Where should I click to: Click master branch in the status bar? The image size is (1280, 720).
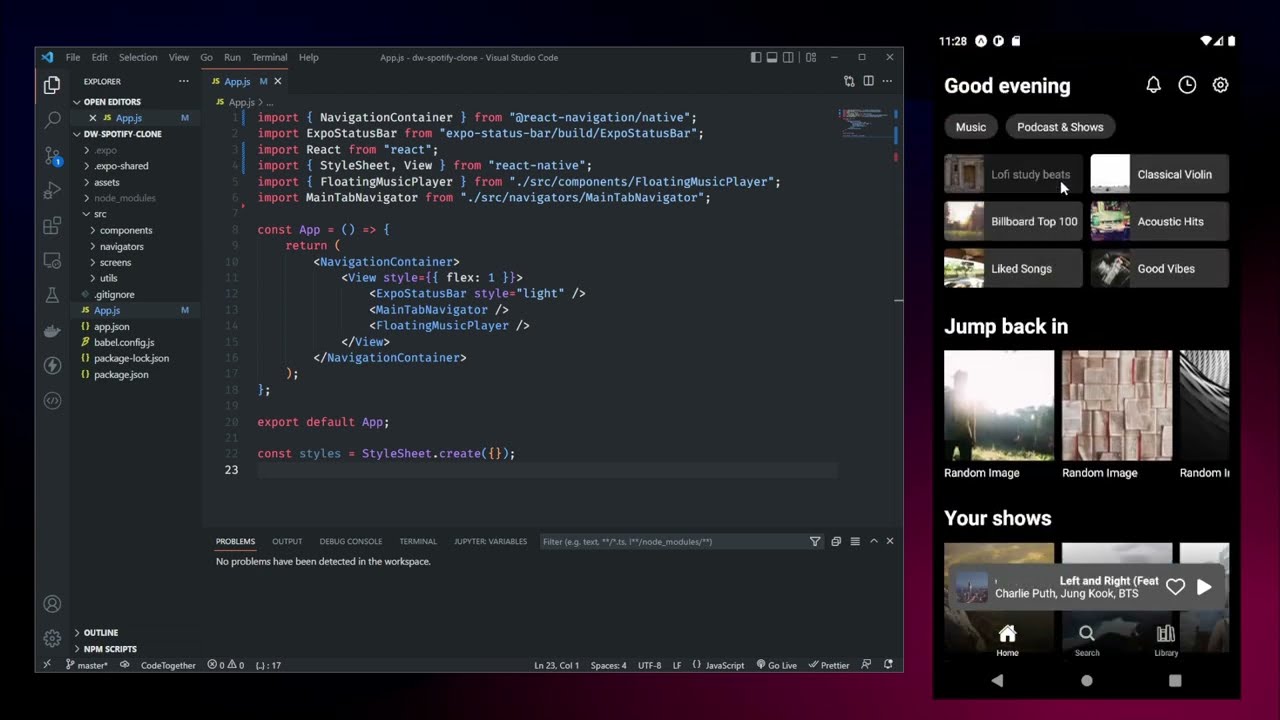pyautogui.click(x=87, y=665)
